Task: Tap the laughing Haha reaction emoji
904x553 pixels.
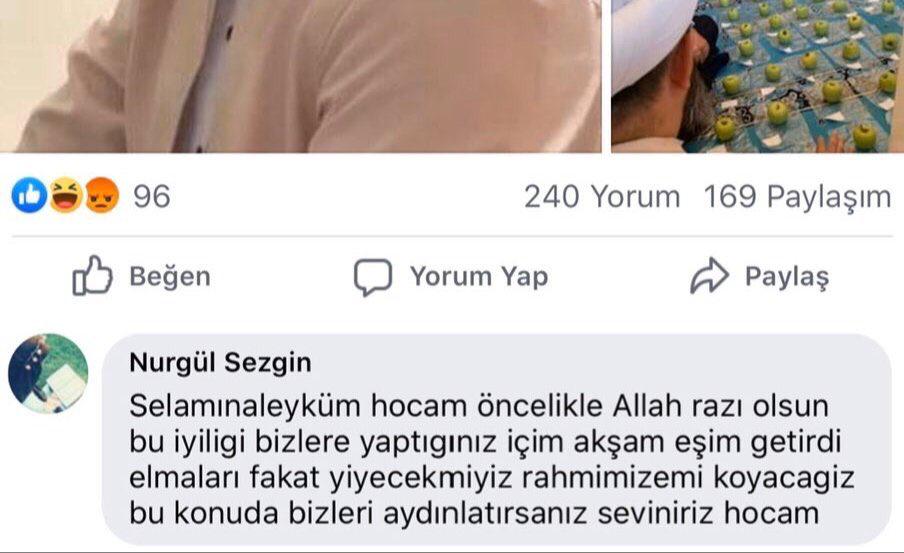Action: [x=66, y=195]
